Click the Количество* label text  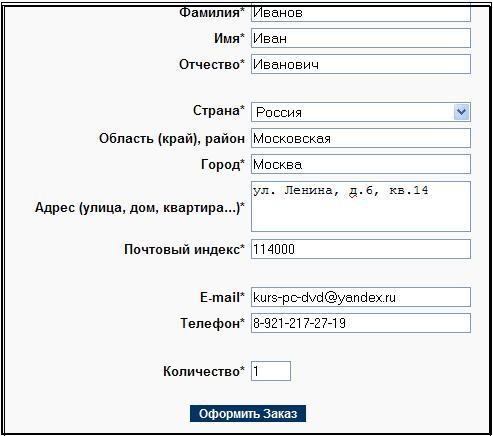[204, 371]
